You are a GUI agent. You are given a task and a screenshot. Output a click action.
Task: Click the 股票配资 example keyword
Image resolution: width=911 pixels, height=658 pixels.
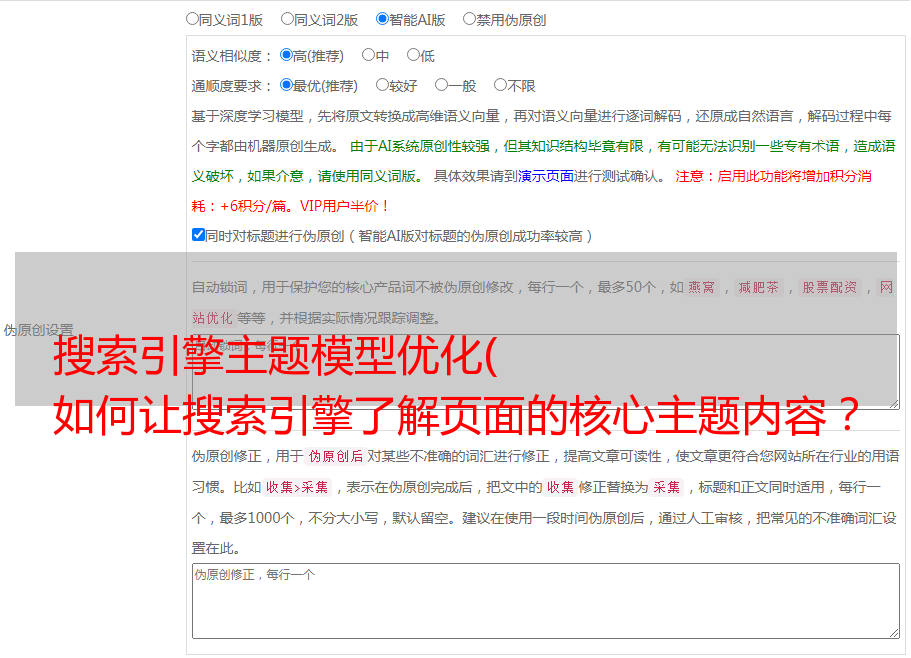[x=830, y=287]
